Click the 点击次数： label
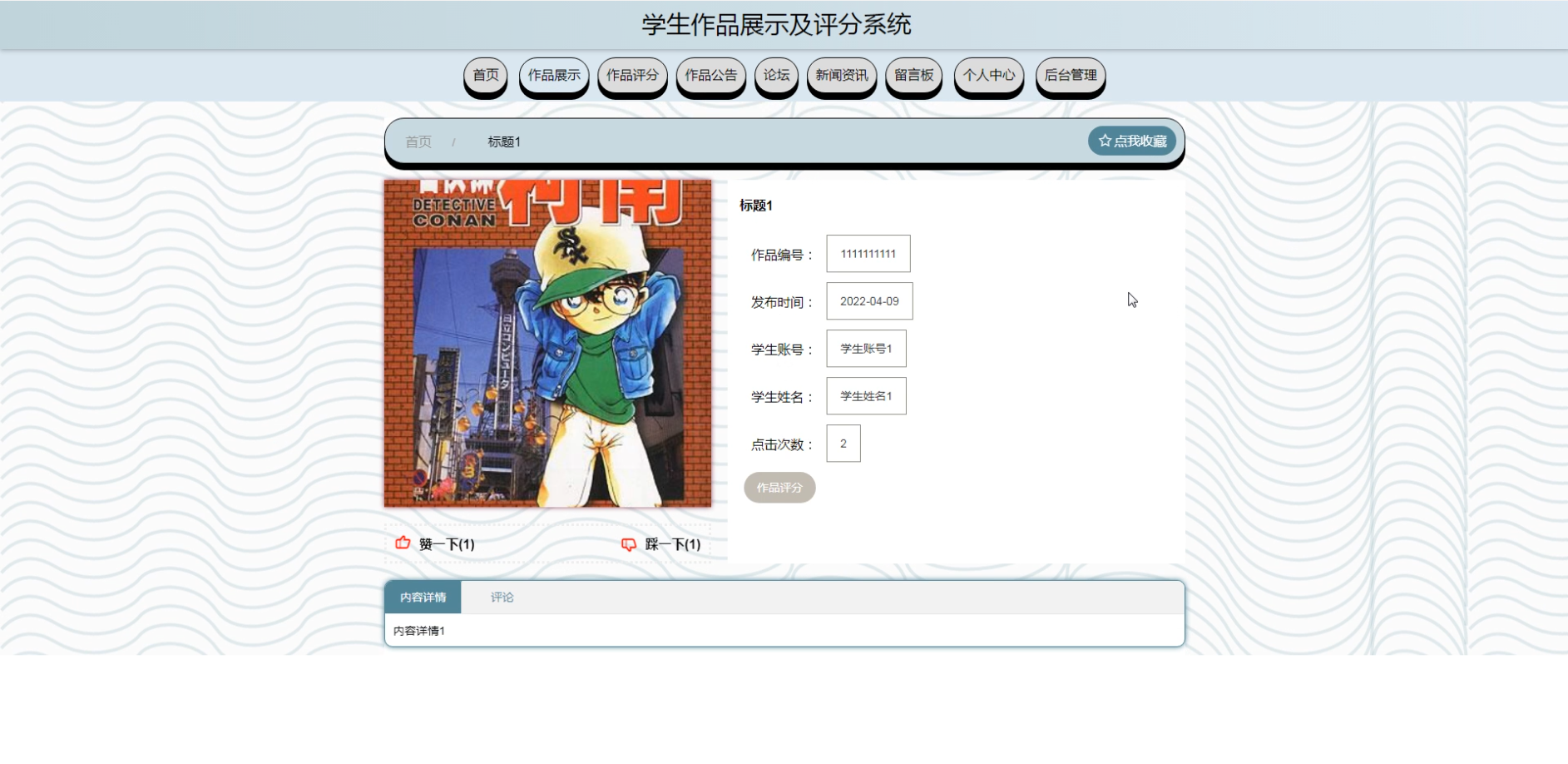The height and width of the screenshot is (764, 1568). tap(782, 444)
